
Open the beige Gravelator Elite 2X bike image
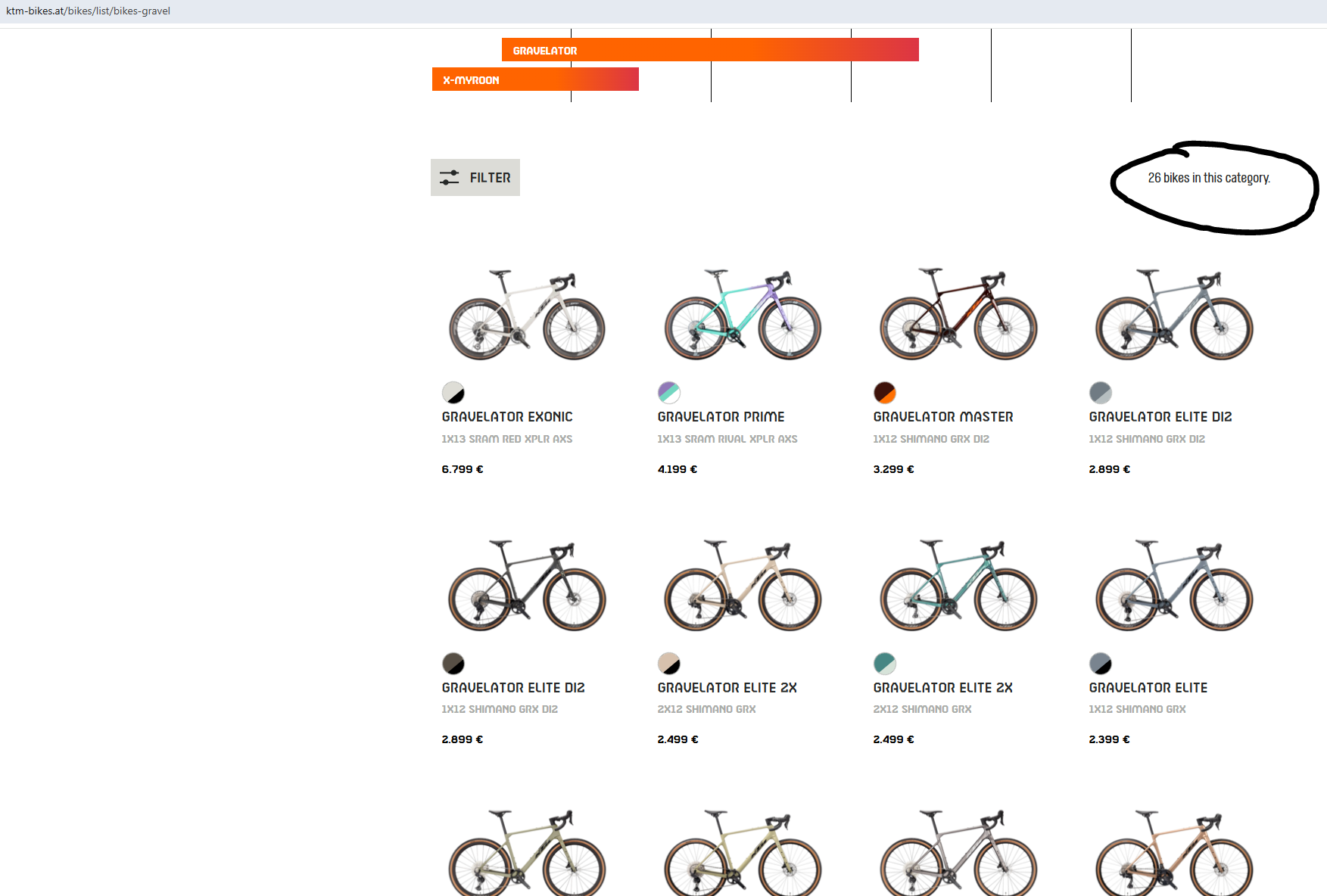pyautogui.click(x=743, y=585)
